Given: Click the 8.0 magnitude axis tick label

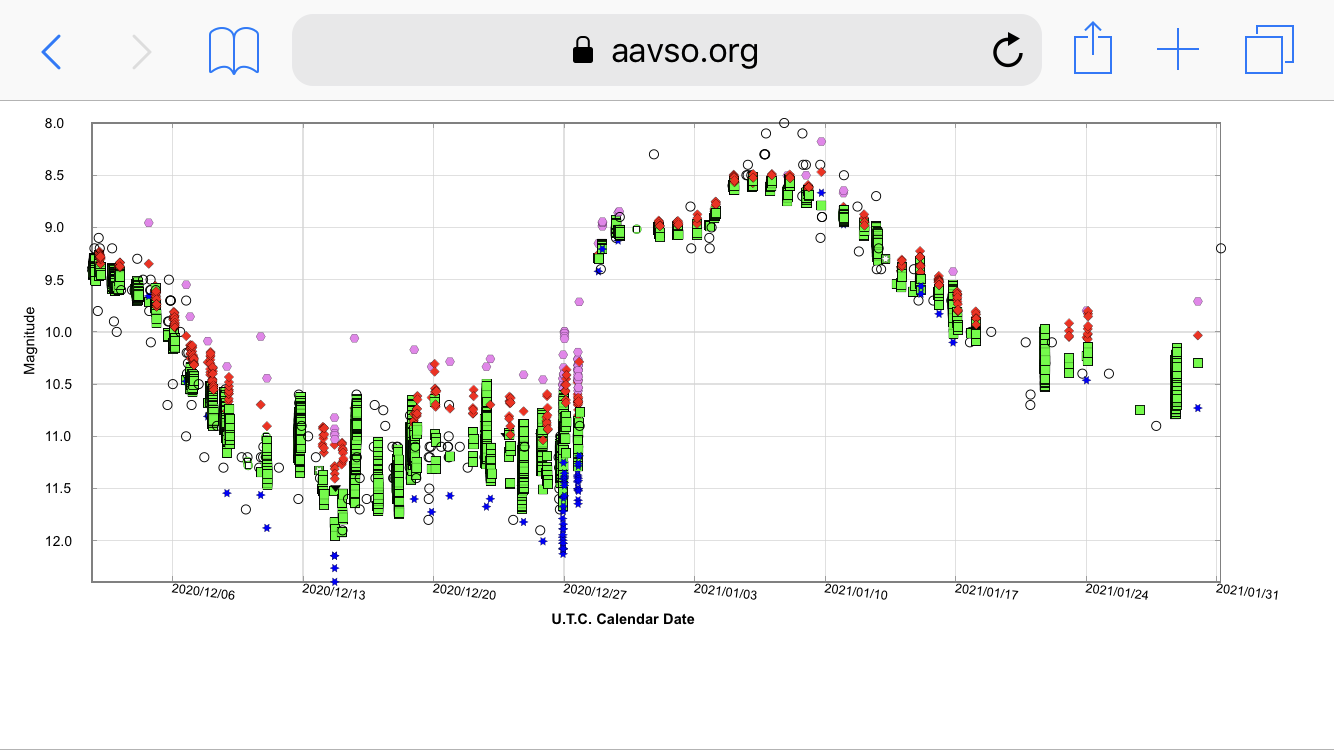Looking at the screenshot, I should [x=54, y=123].
